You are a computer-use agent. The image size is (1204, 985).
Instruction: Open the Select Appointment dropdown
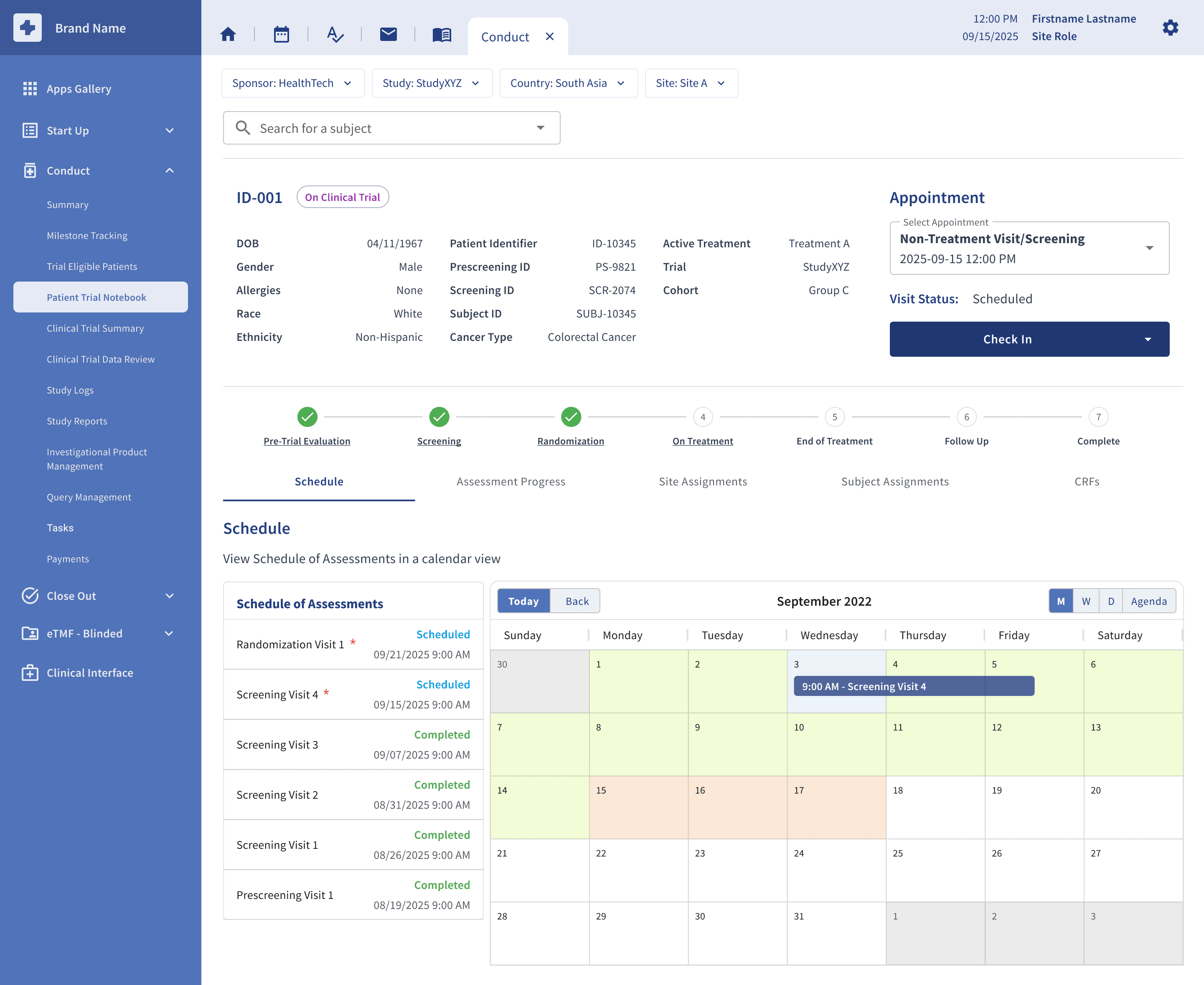click(1029, 249)
